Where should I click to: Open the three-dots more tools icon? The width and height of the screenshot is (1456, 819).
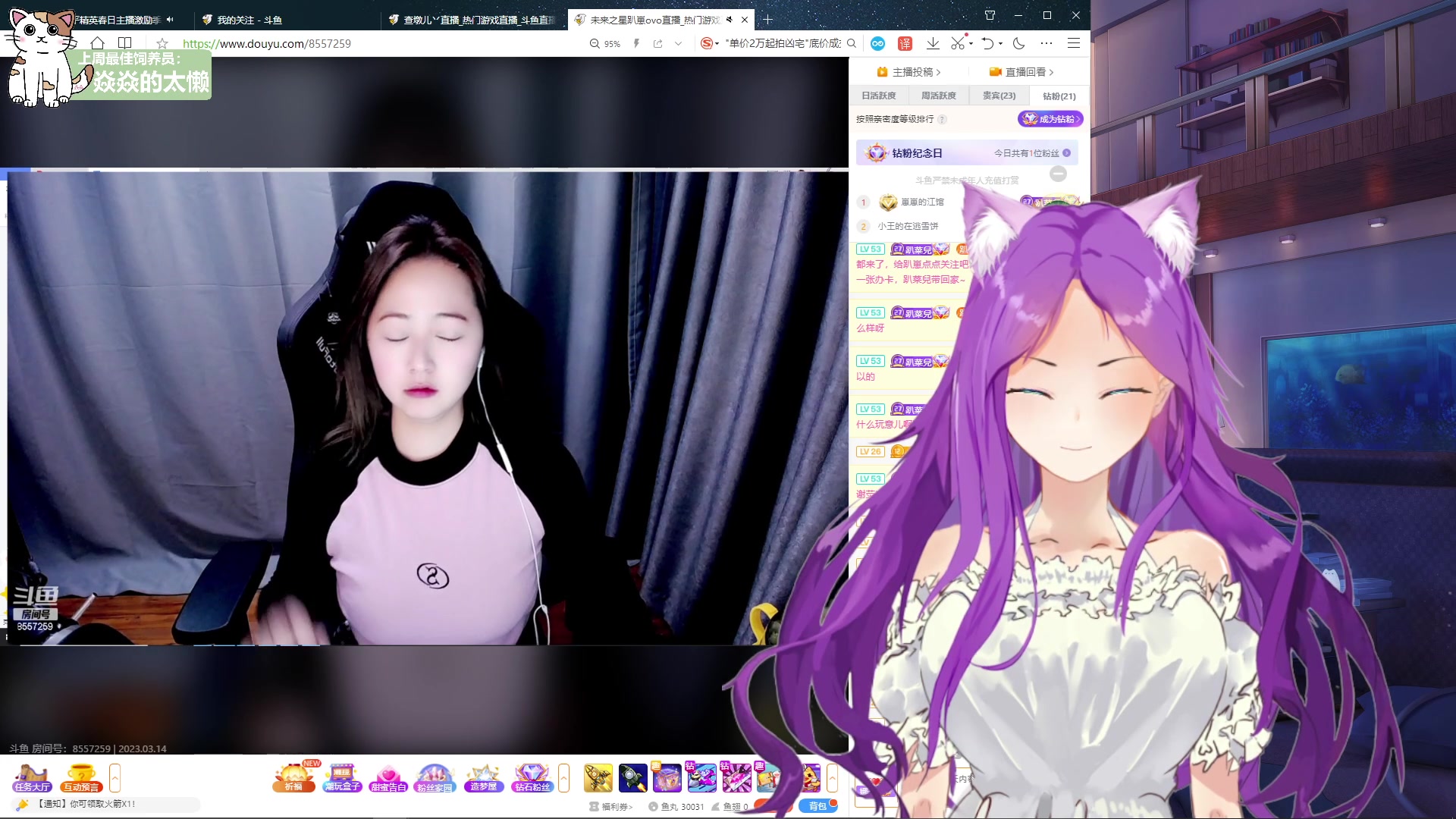[1046, 43]
